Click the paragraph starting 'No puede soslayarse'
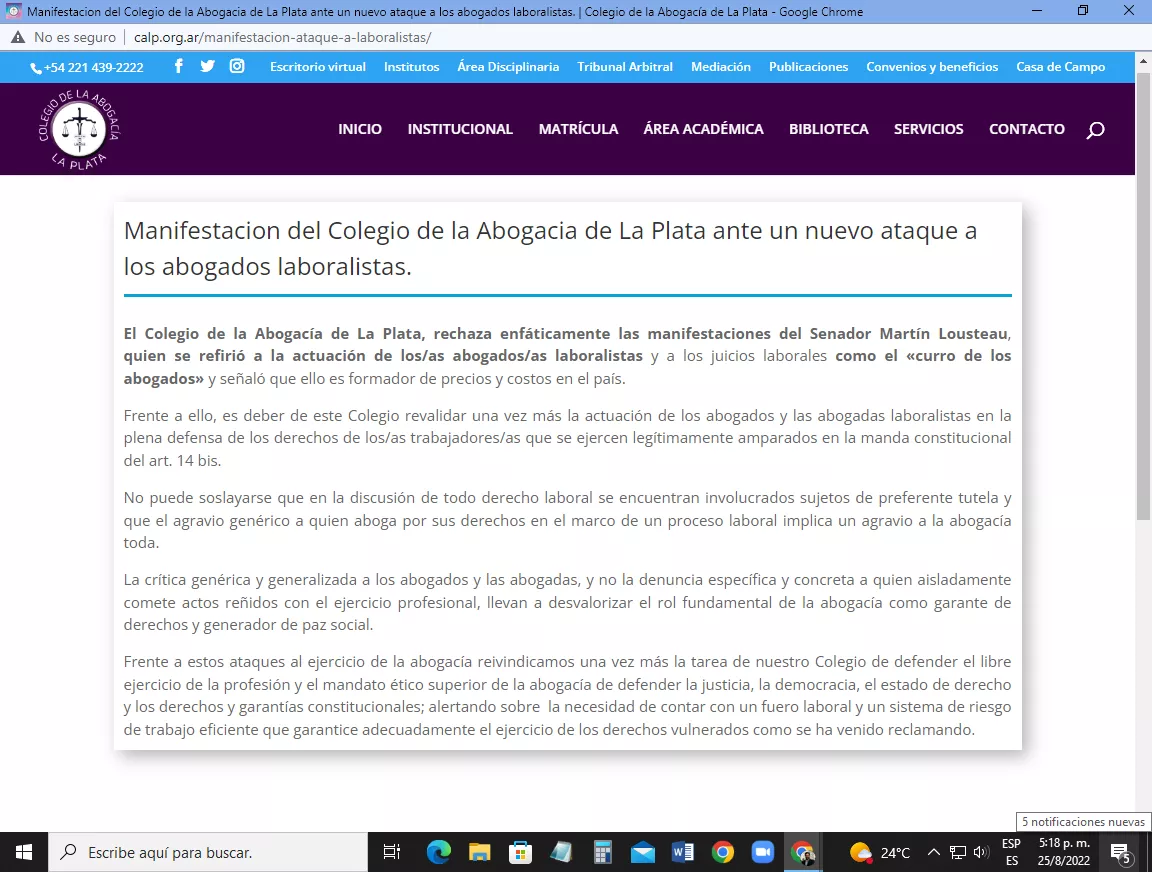This screenshot has height=872, width=1152. (567, 520)
